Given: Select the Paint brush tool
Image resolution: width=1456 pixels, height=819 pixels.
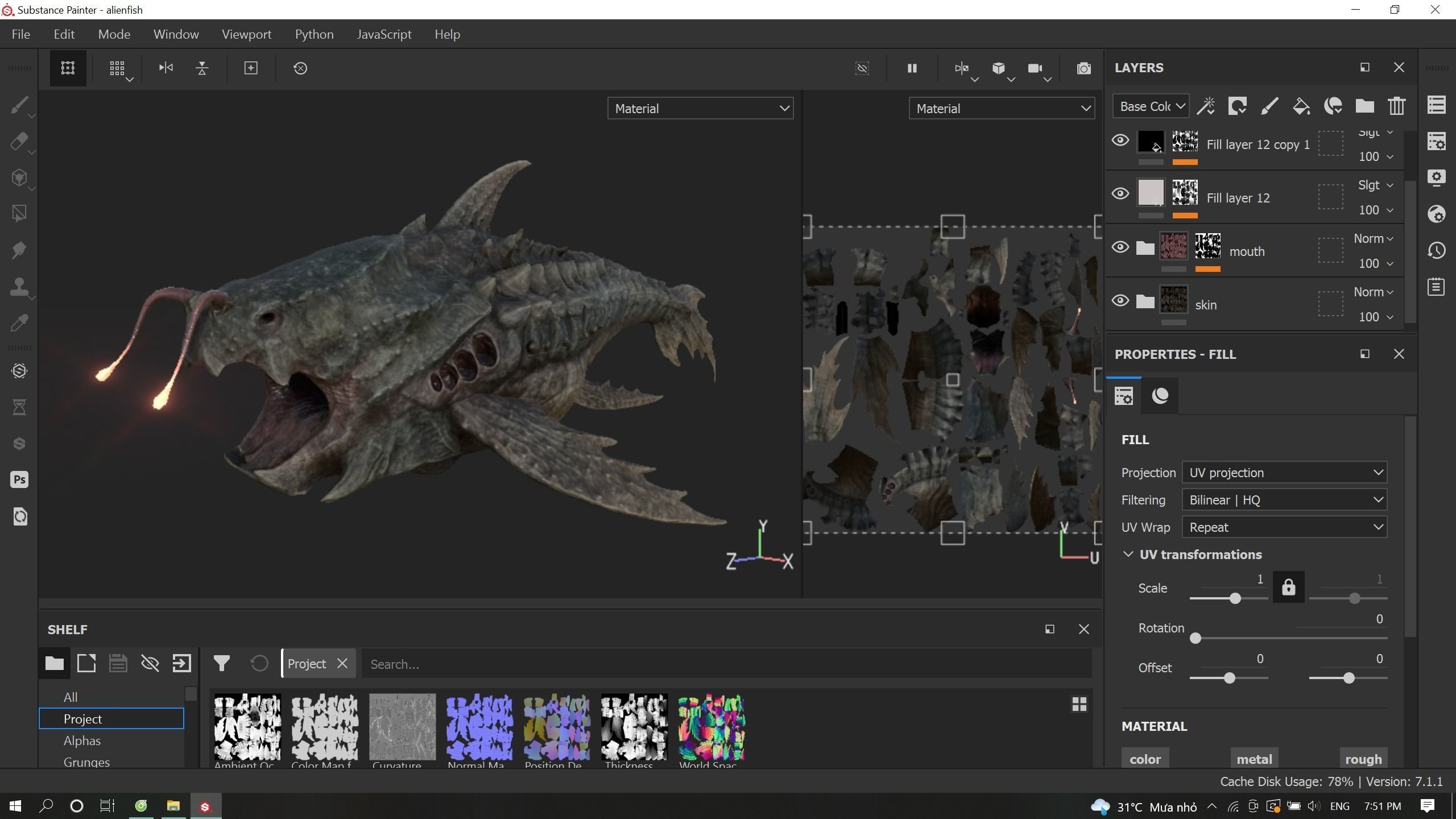Looking at the screenshot, I should point(19,106).
